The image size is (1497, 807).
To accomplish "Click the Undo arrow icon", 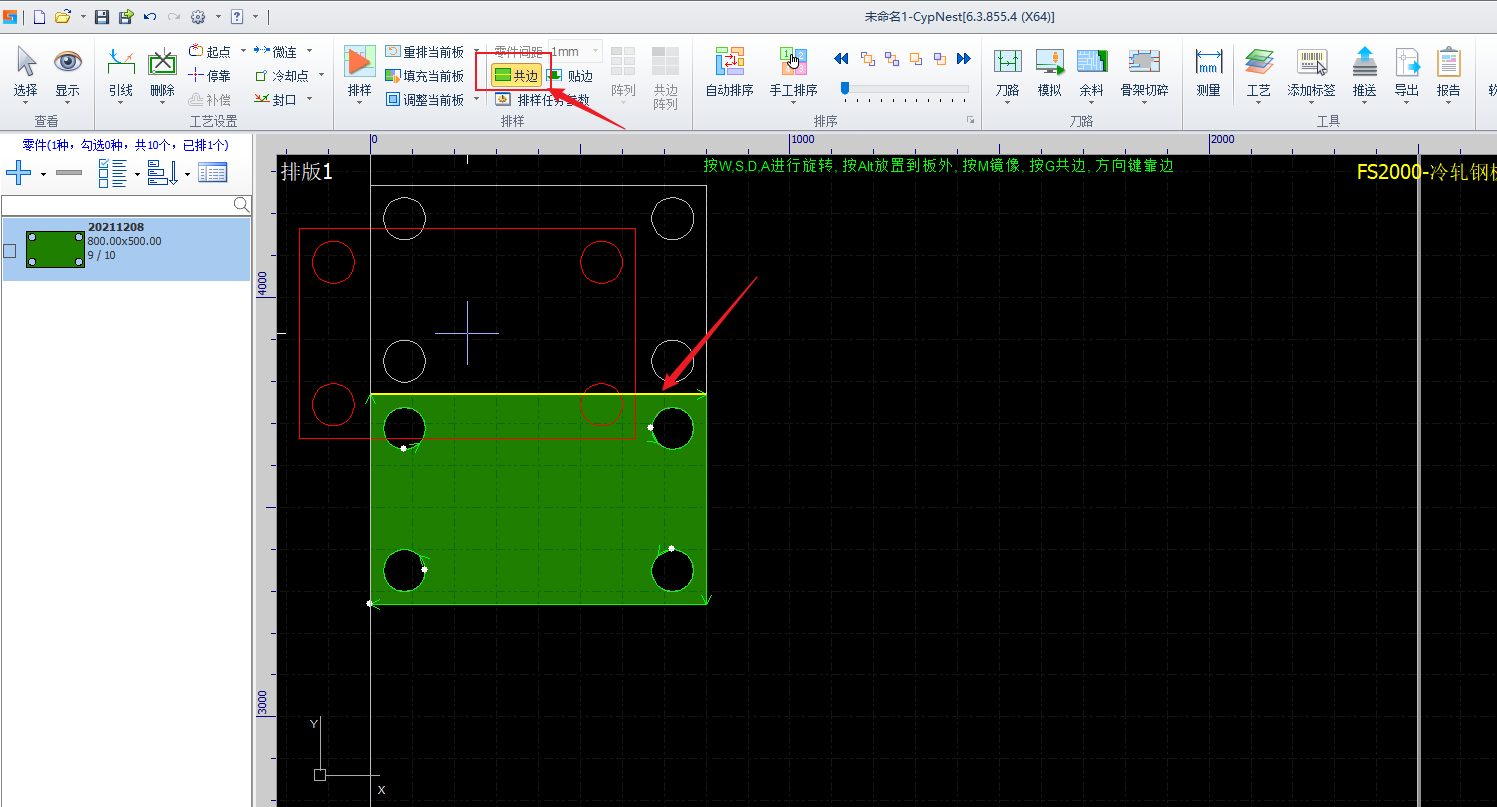I will [150, 17].
